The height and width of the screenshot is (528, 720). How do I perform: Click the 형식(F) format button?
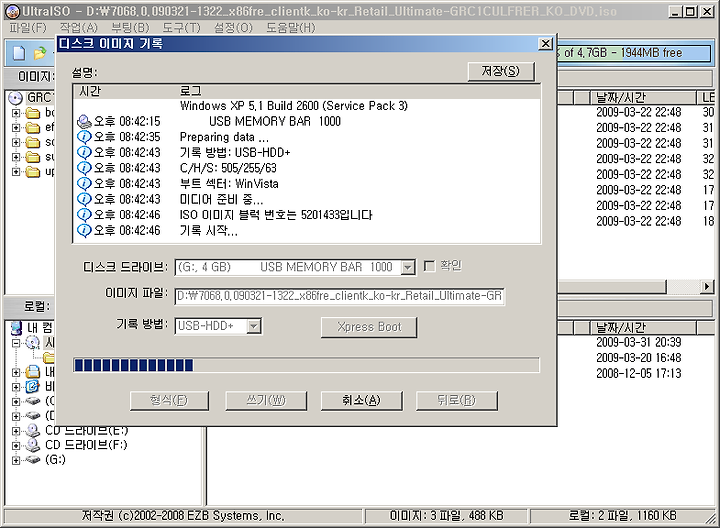click(x=169, y=400)
